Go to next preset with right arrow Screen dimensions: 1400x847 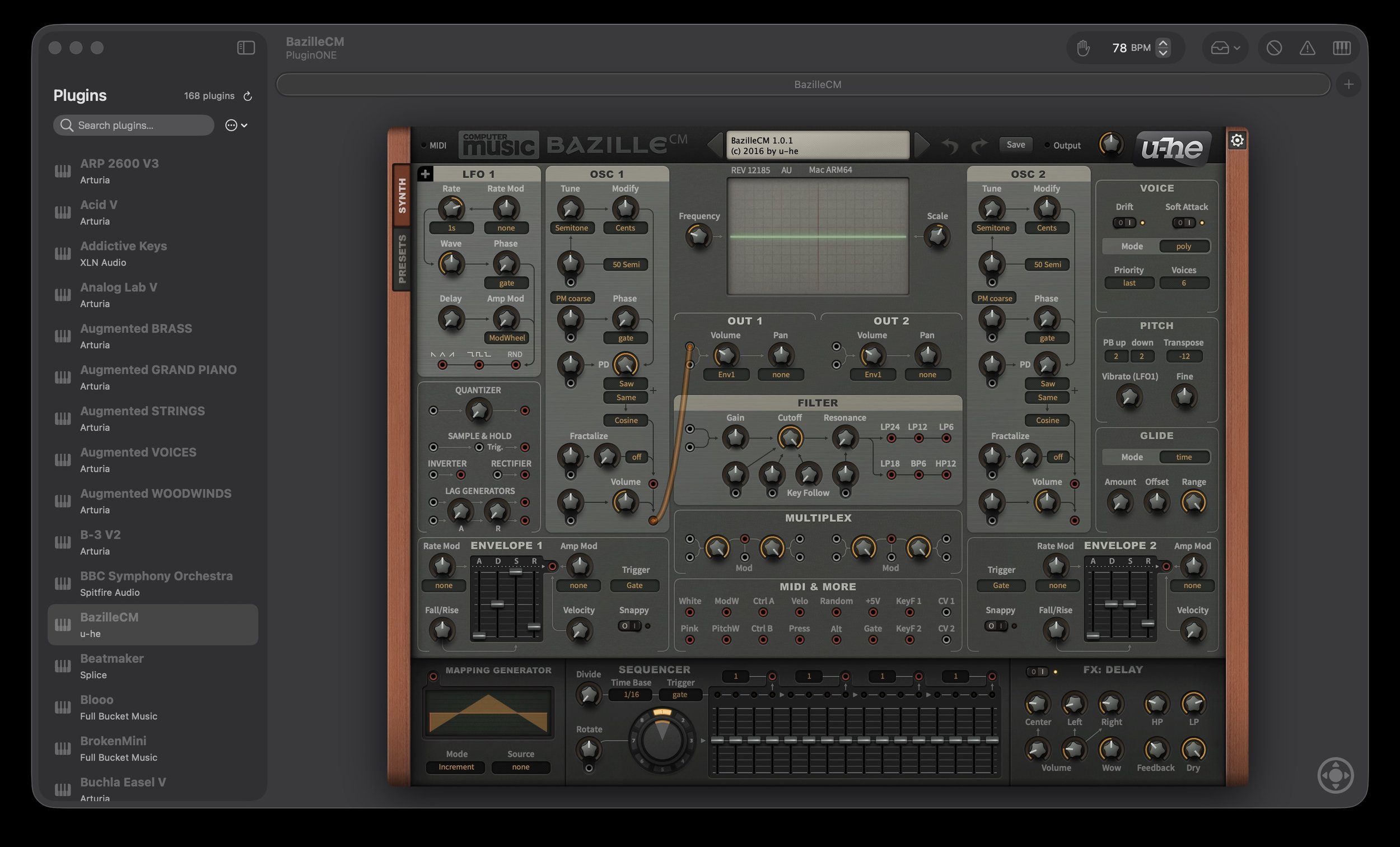(x=922, y=145)
